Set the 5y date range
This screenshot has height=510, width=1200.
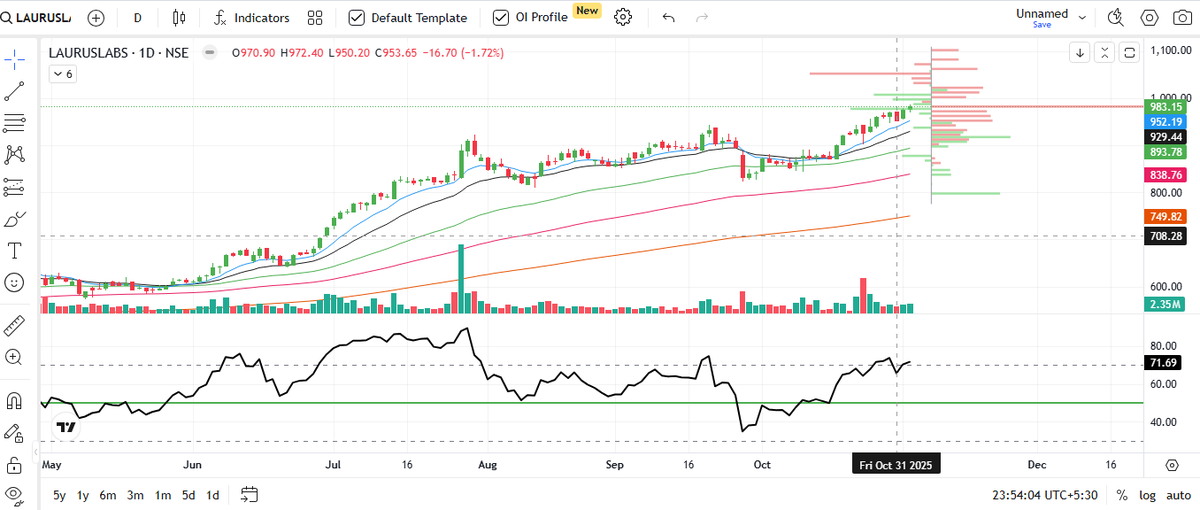click(60, 495)
